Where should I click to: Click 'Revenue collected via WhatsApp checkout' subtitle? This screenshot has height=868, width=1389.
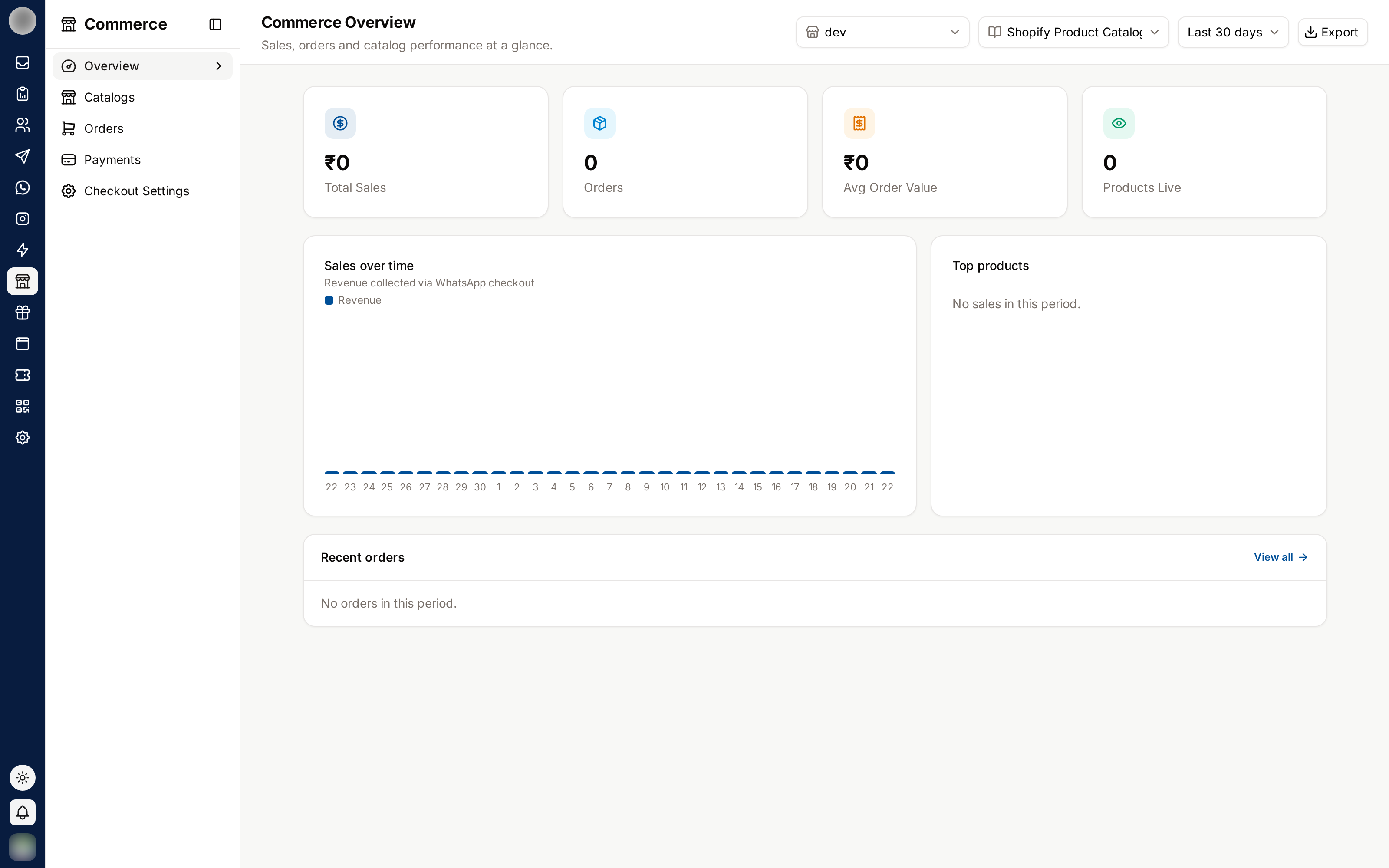pyautogui.click(x=429, y=283)
